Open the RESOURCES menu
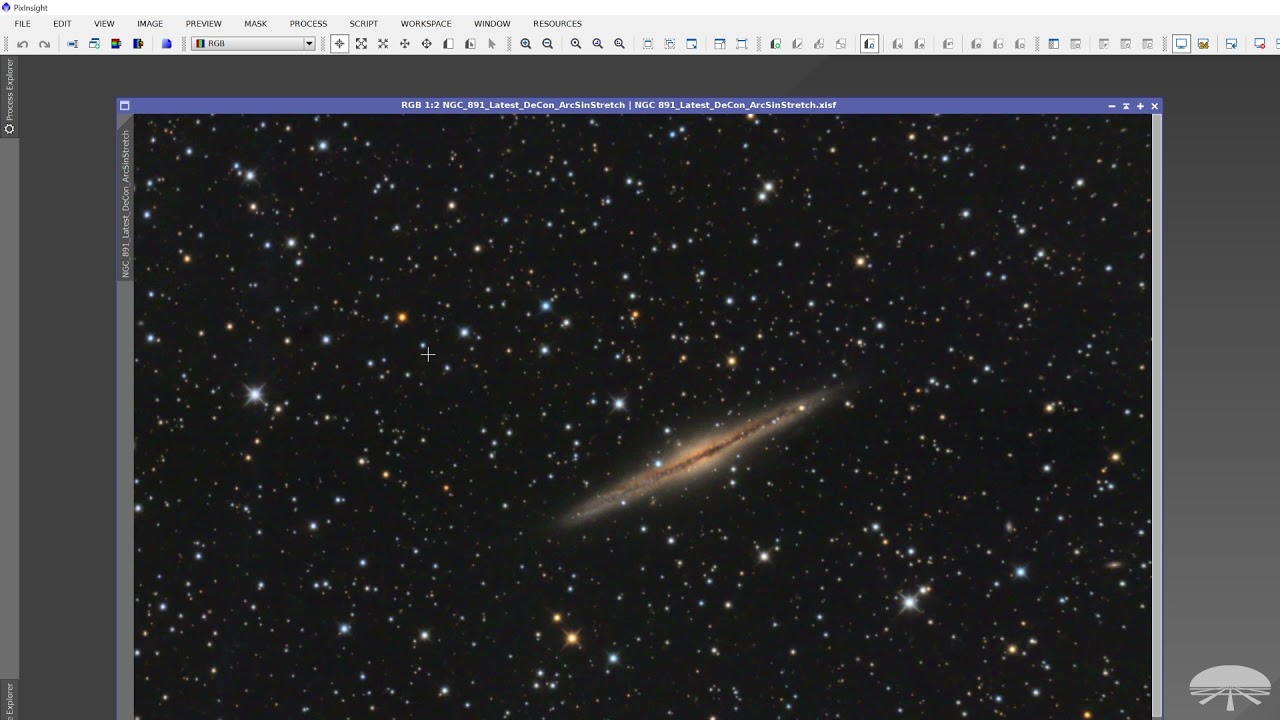 [x=557, y=24]
